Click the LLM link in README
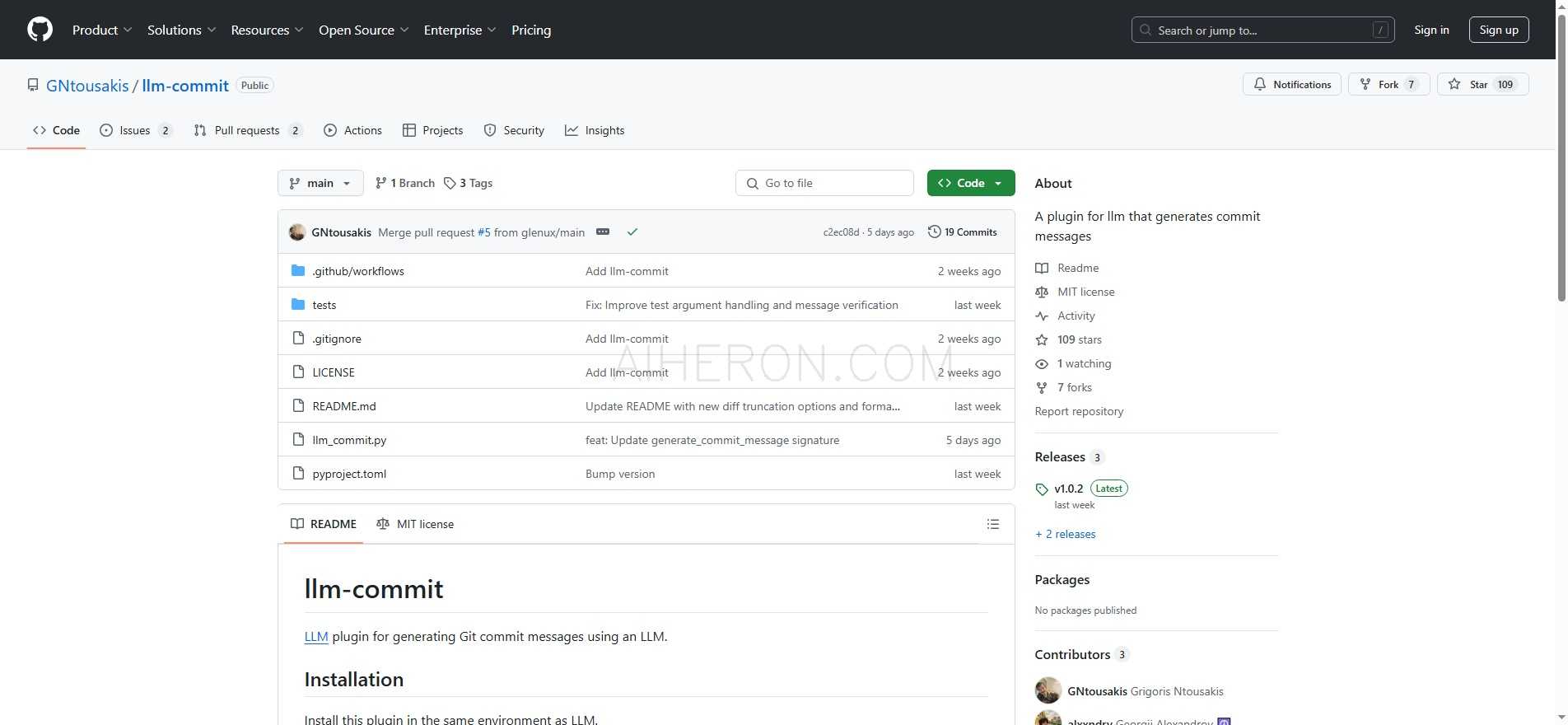Viewport: 1568px width, 725px height. coord(316,636)
